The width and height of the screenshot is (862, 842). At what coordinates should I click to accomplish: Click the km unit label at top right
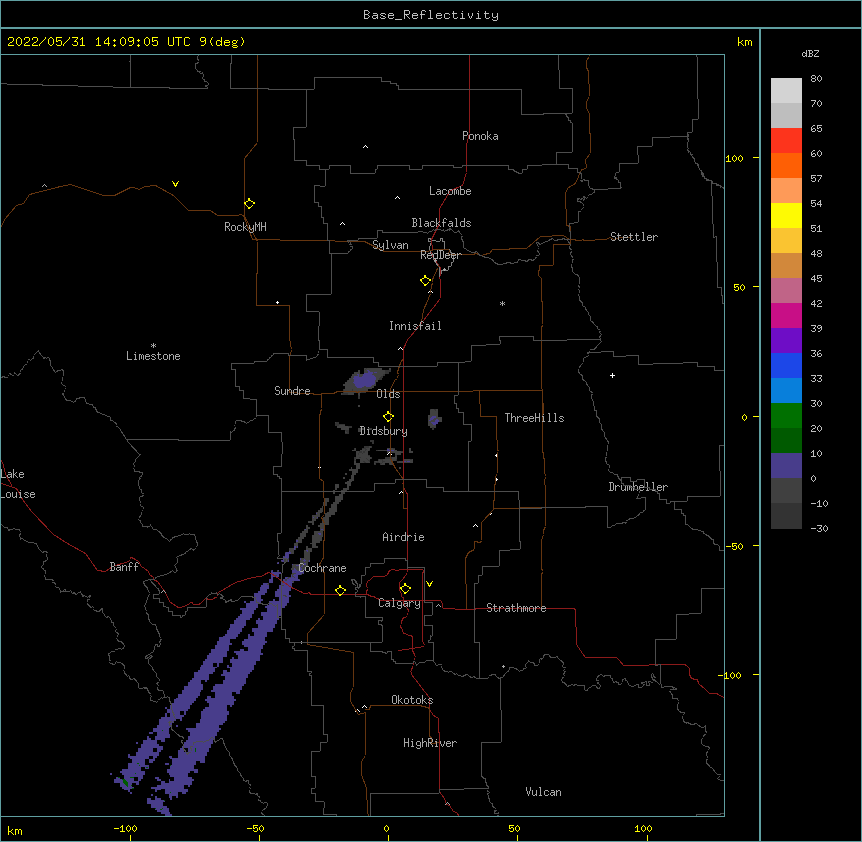tap(745, 42)
